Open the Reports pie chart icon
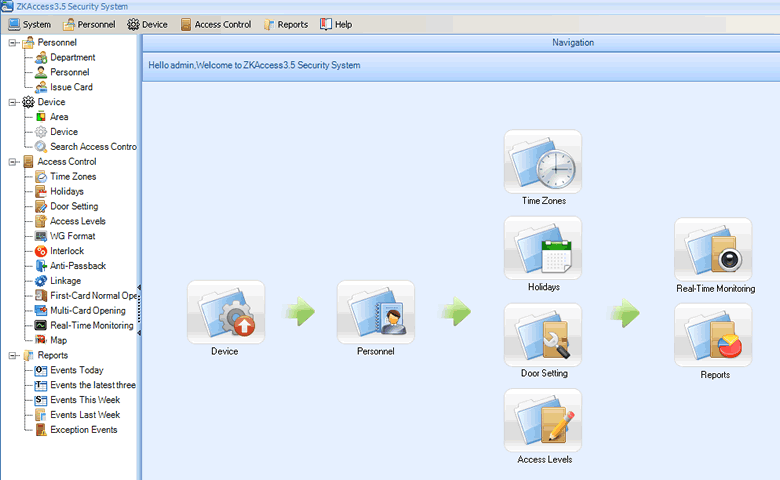This screenshot has height=480, width=780. tap(713, 335)
